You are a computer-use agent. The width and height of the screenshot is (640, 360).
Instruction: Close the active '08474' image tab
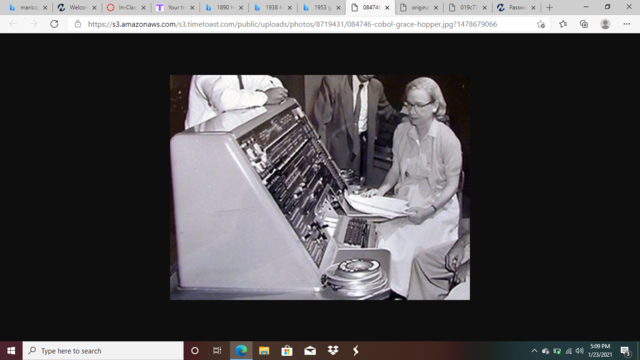click(387, 8)
